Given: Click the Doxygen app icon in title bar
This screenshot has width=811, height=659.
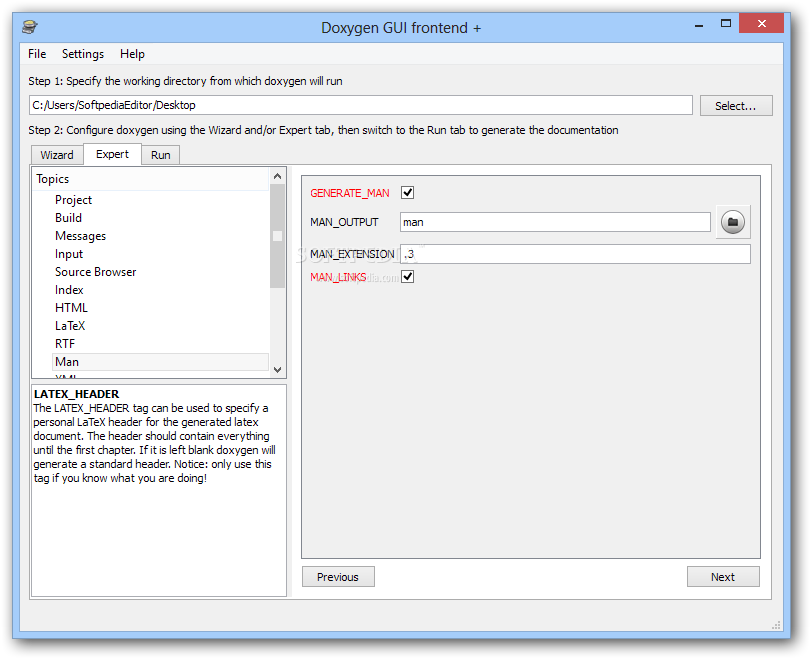Looking at the screenshot, I should click(30, 27).
